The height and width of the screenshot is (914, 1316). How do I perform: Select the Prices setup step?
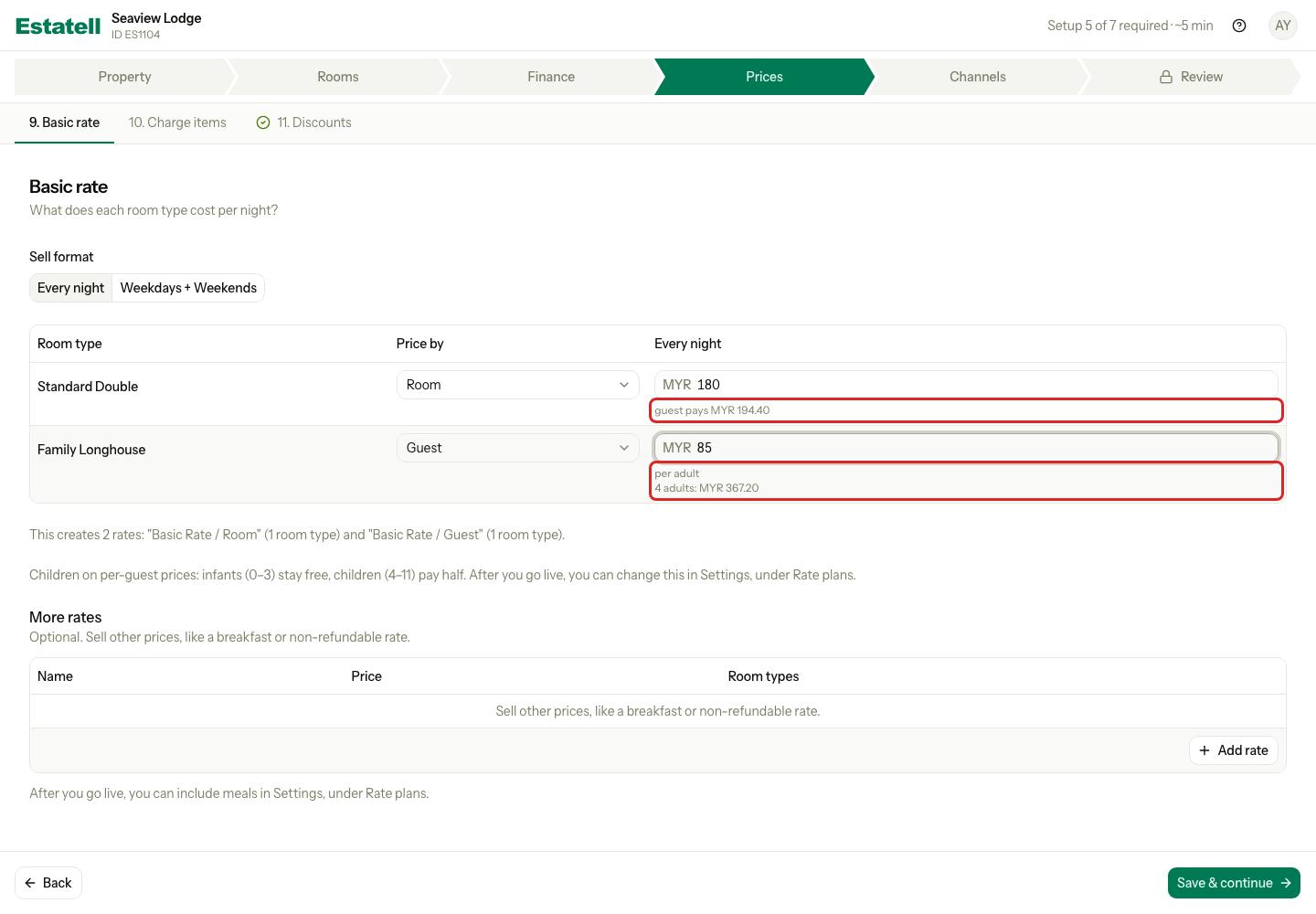pyautogui.click(x=764, y=77)
